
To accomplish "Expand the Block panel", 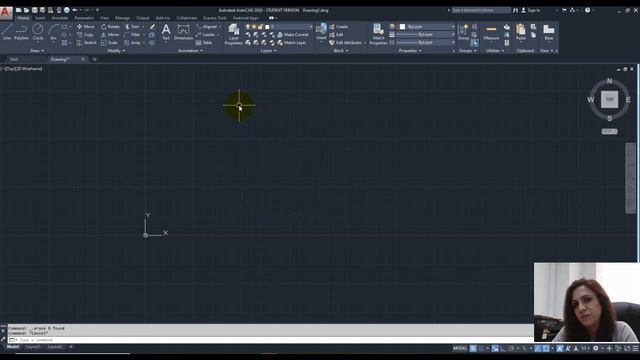I will (341, 51).
